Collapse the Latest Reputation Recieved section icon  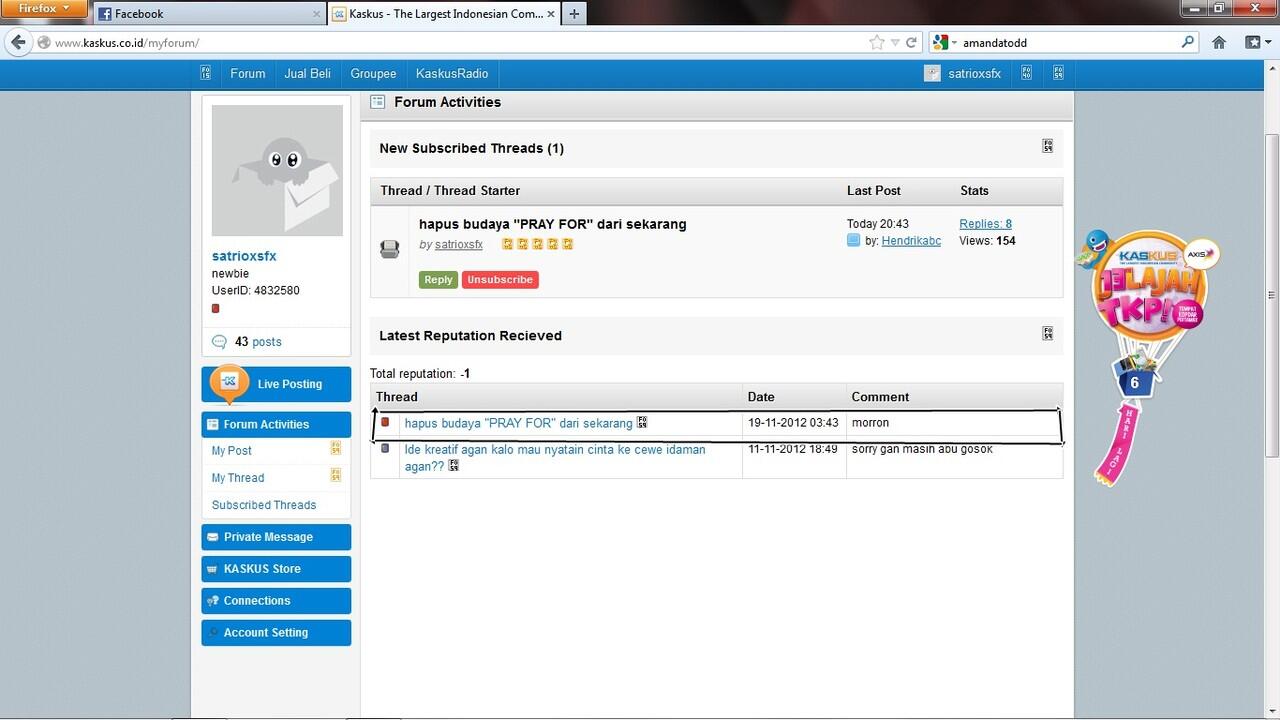(1048, 333)
